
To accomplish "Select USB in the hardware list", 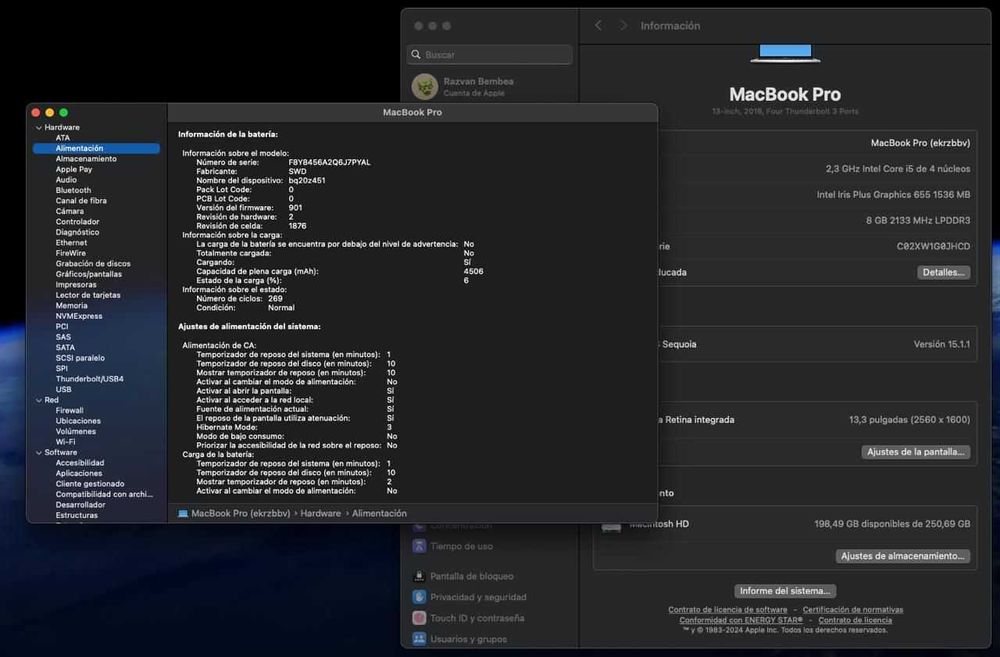I will click(x=64, y=389).
